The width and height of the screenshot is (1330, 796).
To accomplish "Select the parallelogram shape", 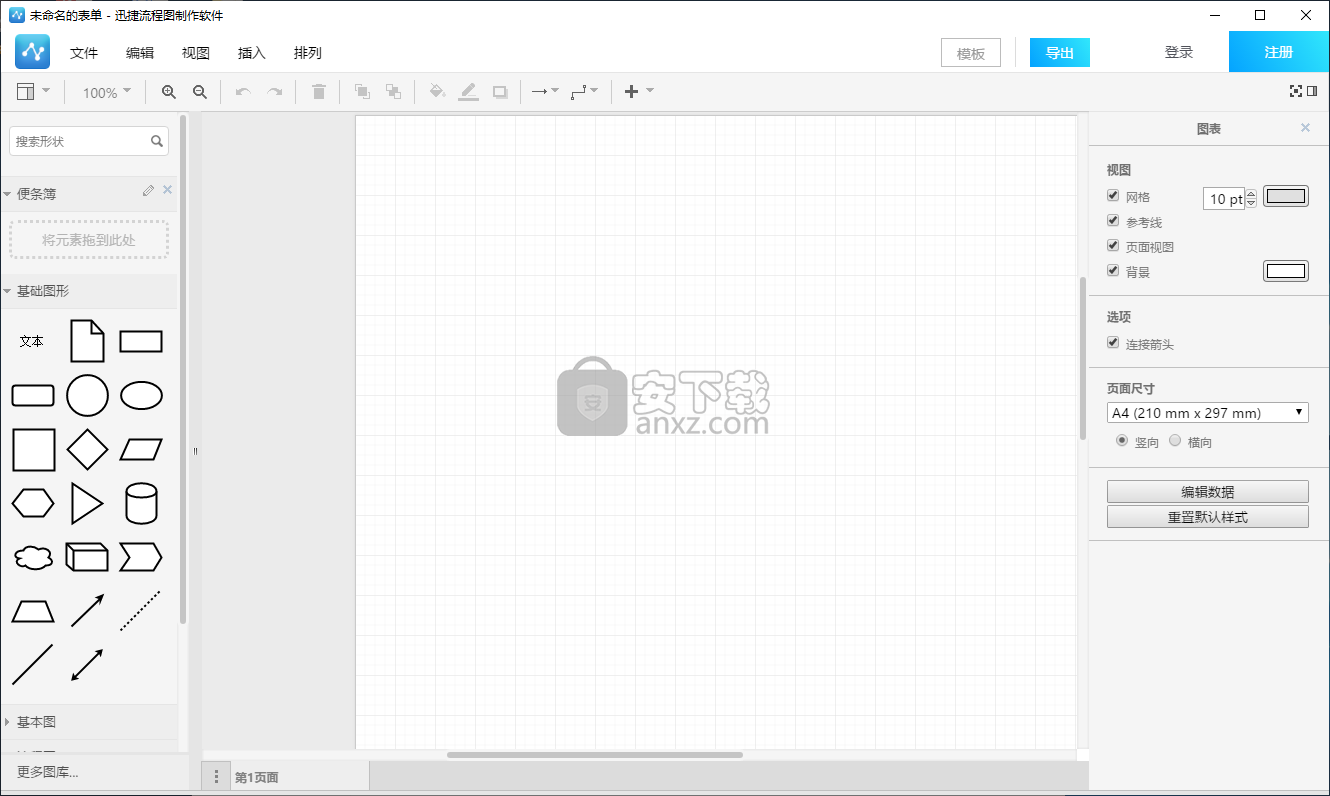I will [x=141, y=450].
